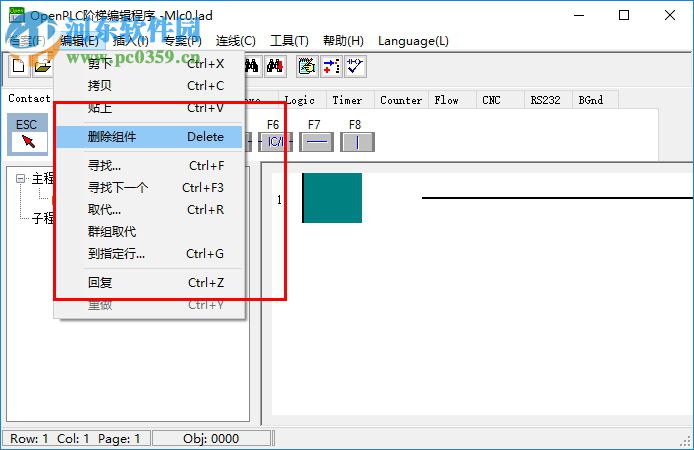Click the Row: 1 Col: 1 Page: 1 status field
Screen dimensions: 694x450
(76, 438)
